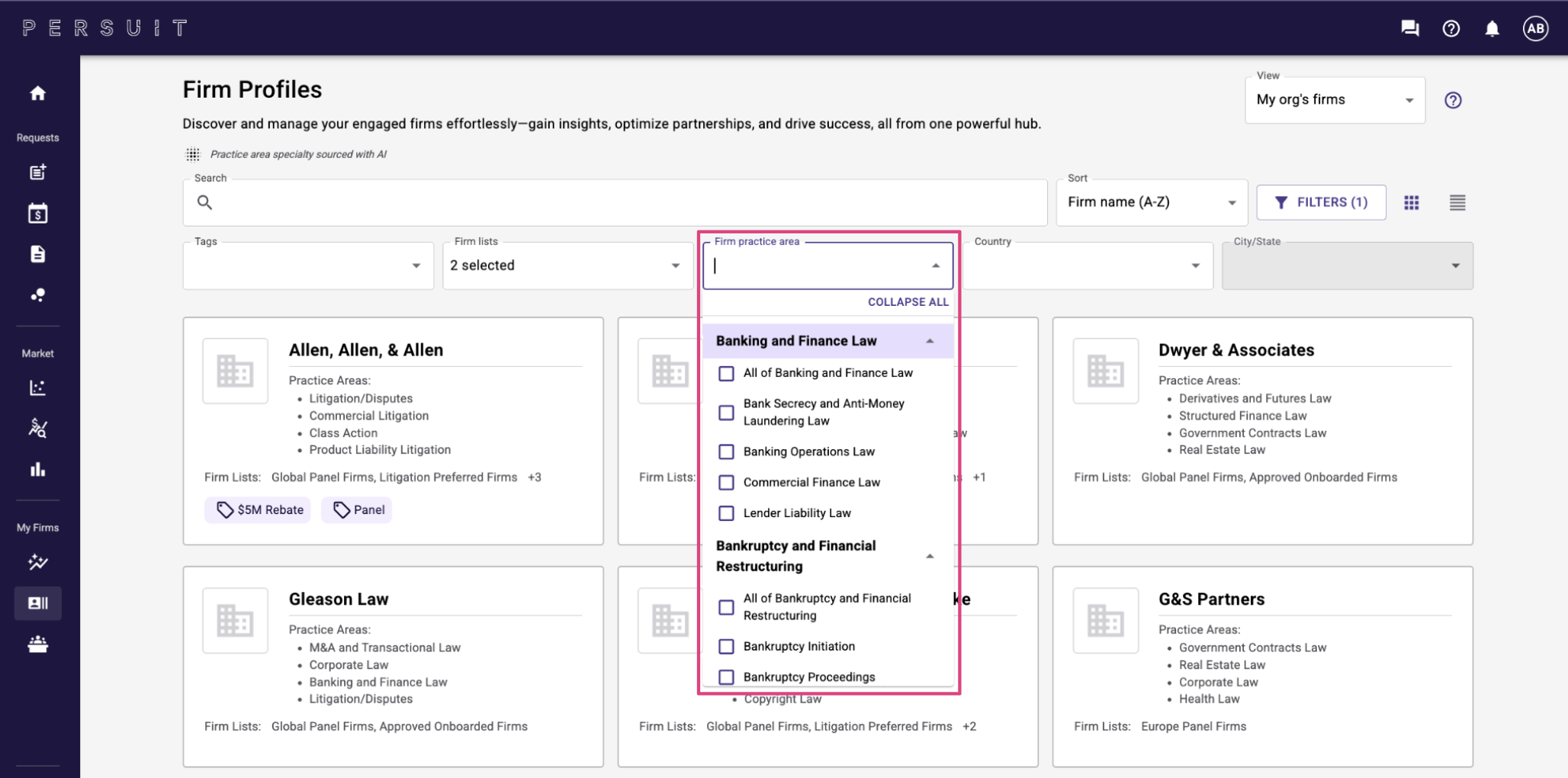Check All of Banking and Finance Law
The image size is (1568, 778).
(727, 374)
